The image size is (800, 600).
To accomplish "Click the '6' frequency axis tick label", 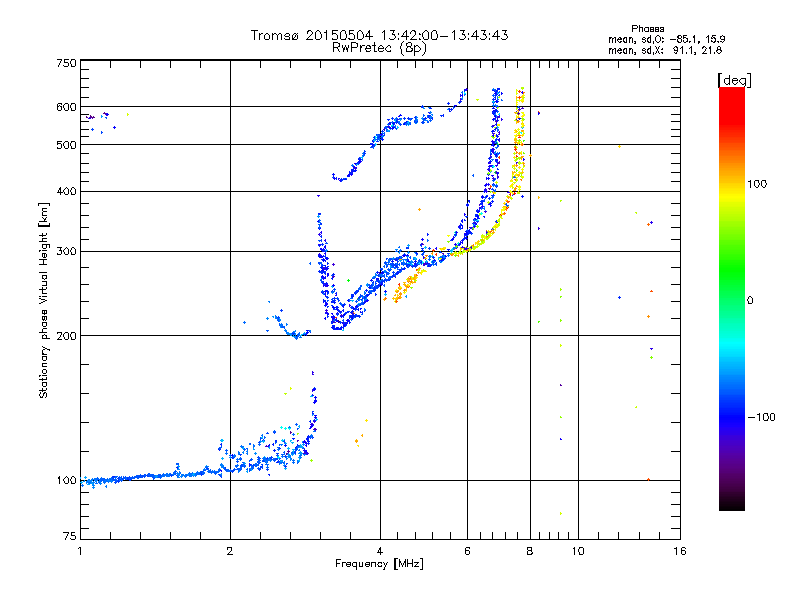I will pyautogui.click(x=467, y=551).
